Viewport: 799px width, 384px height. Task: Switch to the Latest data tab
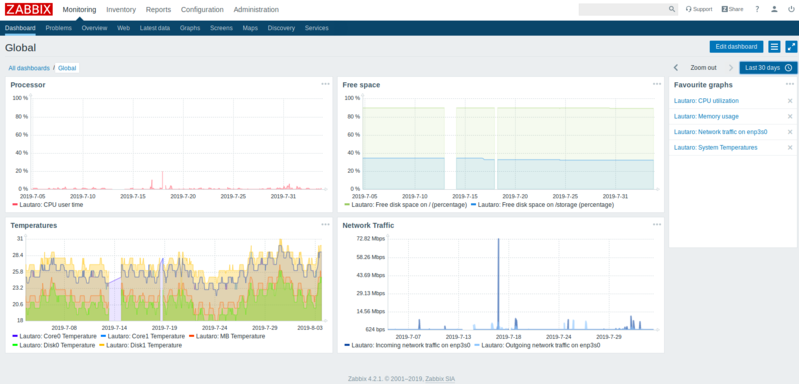pyautogui.click(x=154, y=28)
